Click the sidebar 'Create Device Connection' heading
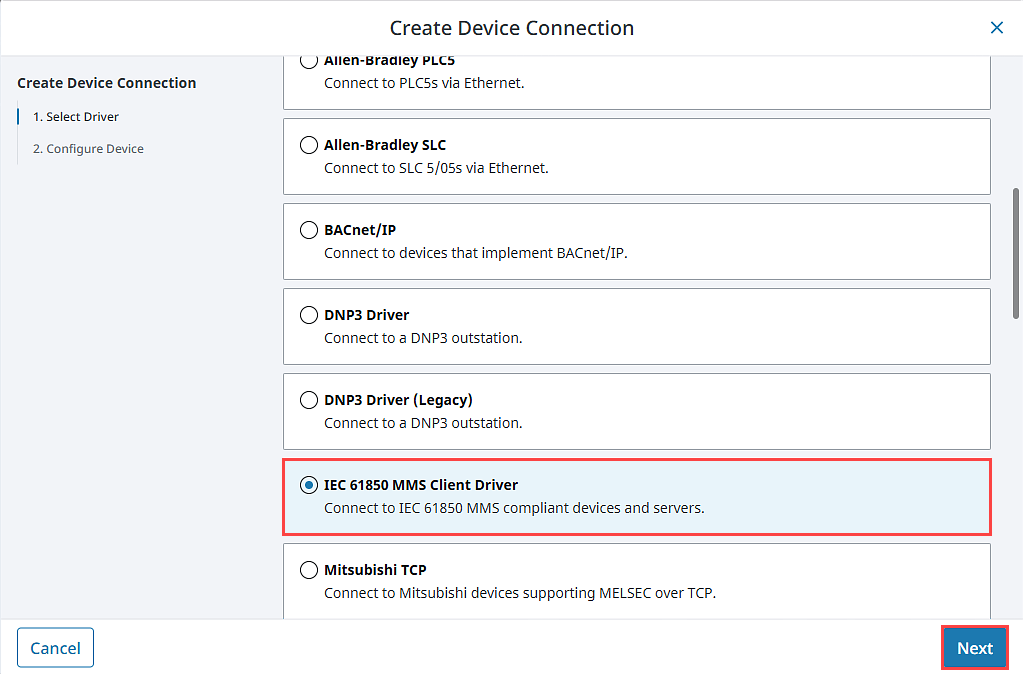 click(x=106, y=83)
